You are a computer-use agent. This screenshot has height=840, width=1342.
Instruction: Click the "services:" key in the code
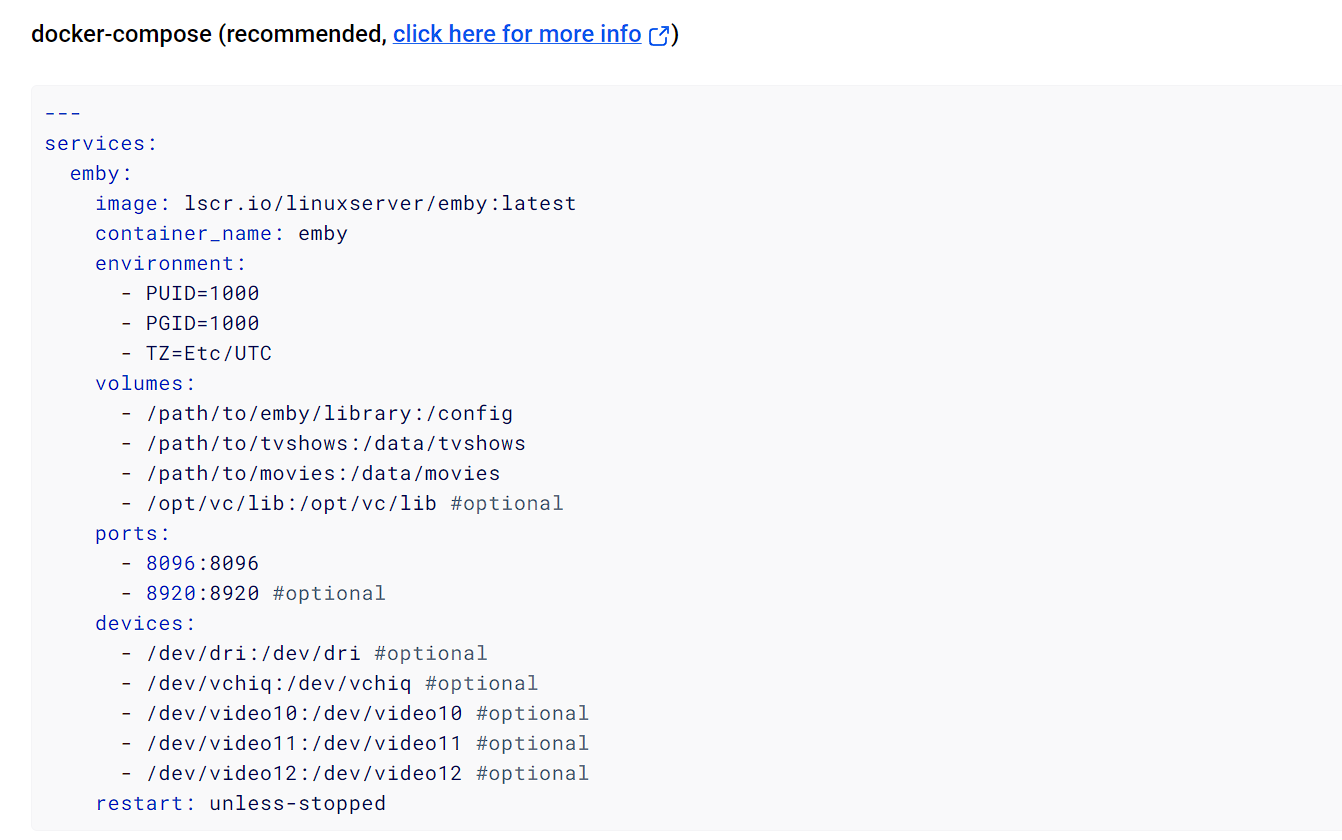coord(101,143)
